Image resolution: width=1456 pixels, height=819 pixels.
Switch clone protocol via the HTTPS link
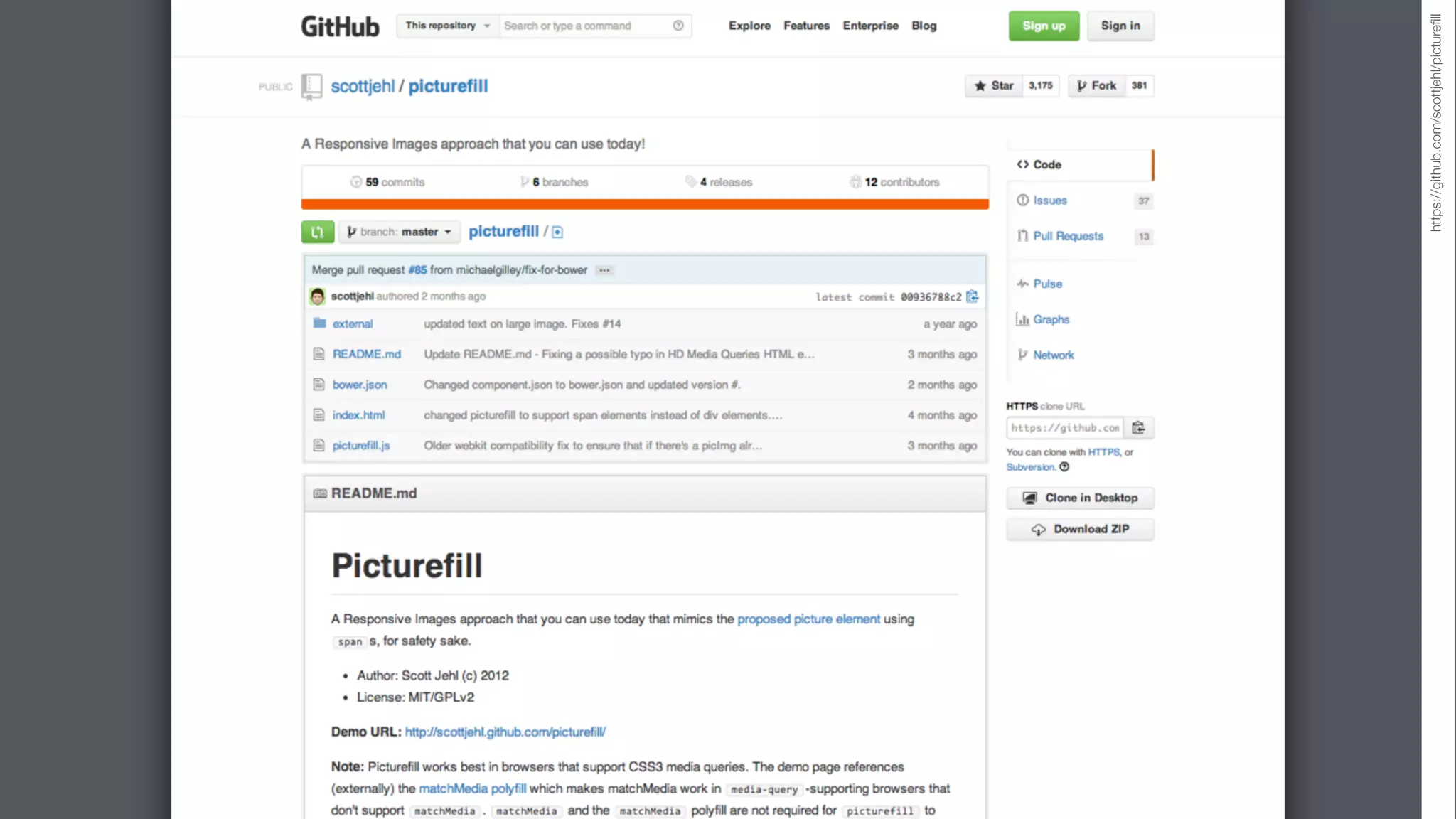pyautogui.click(x=1103, y=452)
